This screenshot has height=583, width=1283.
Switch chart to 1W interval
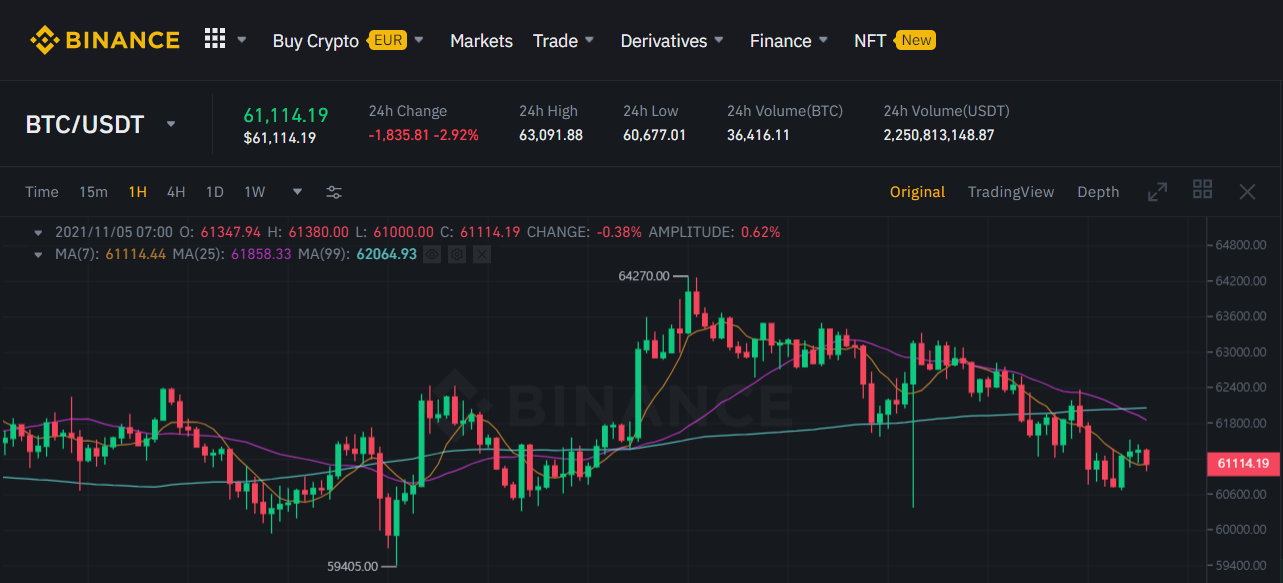tap(254, 192)
